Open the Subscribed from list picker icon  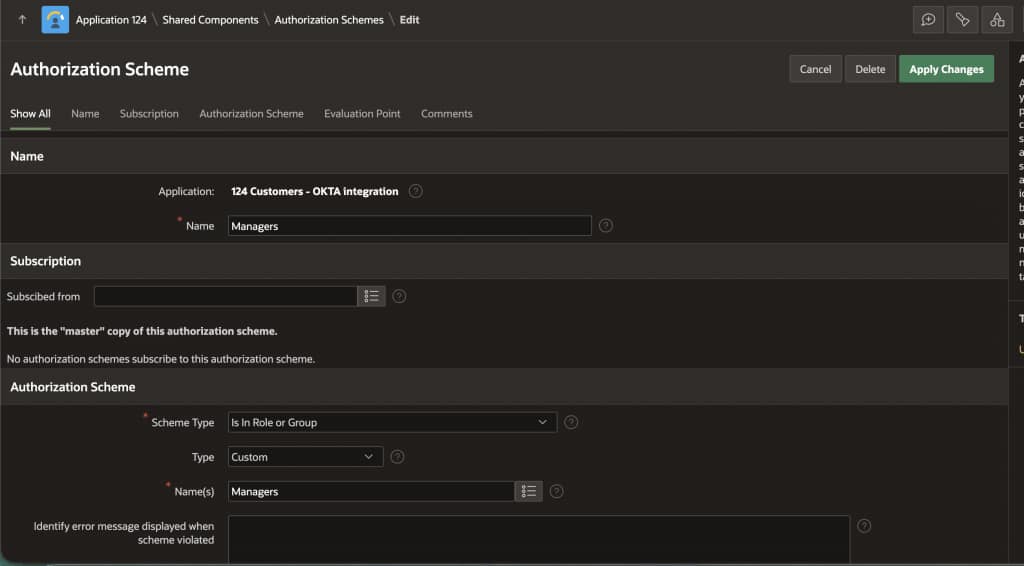[371, 296]
